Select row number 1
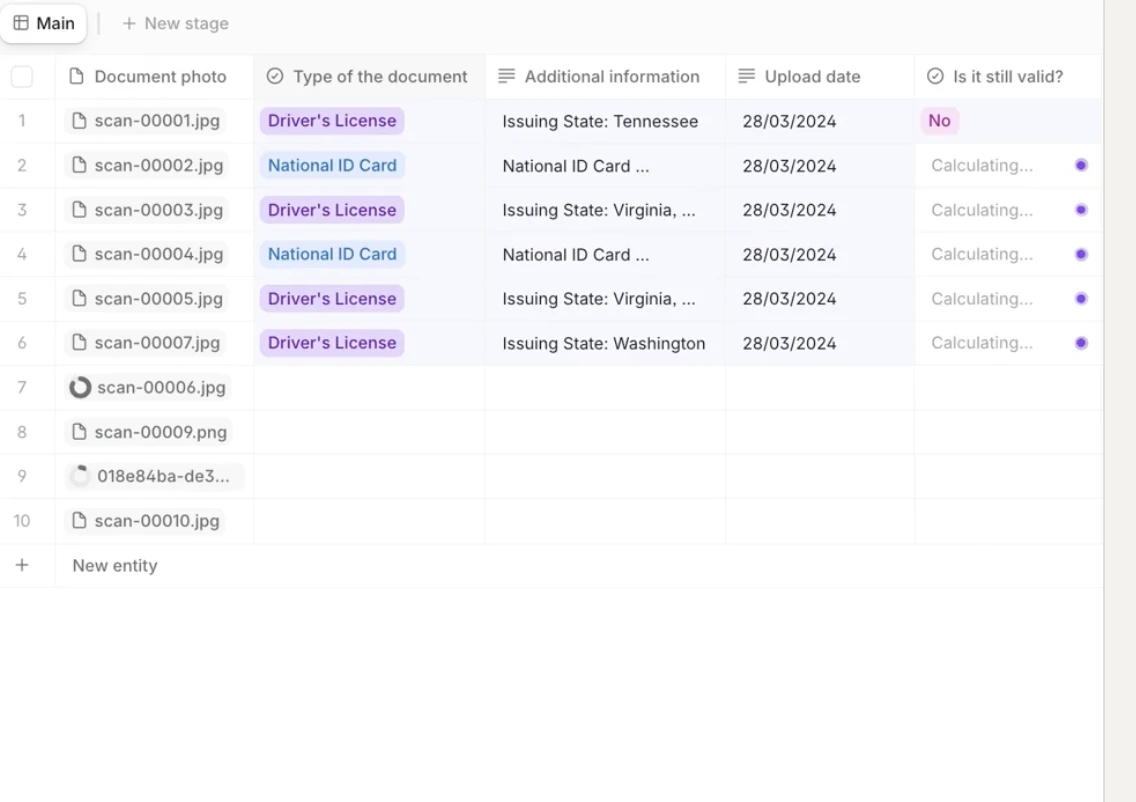 [x=22, y=120]
